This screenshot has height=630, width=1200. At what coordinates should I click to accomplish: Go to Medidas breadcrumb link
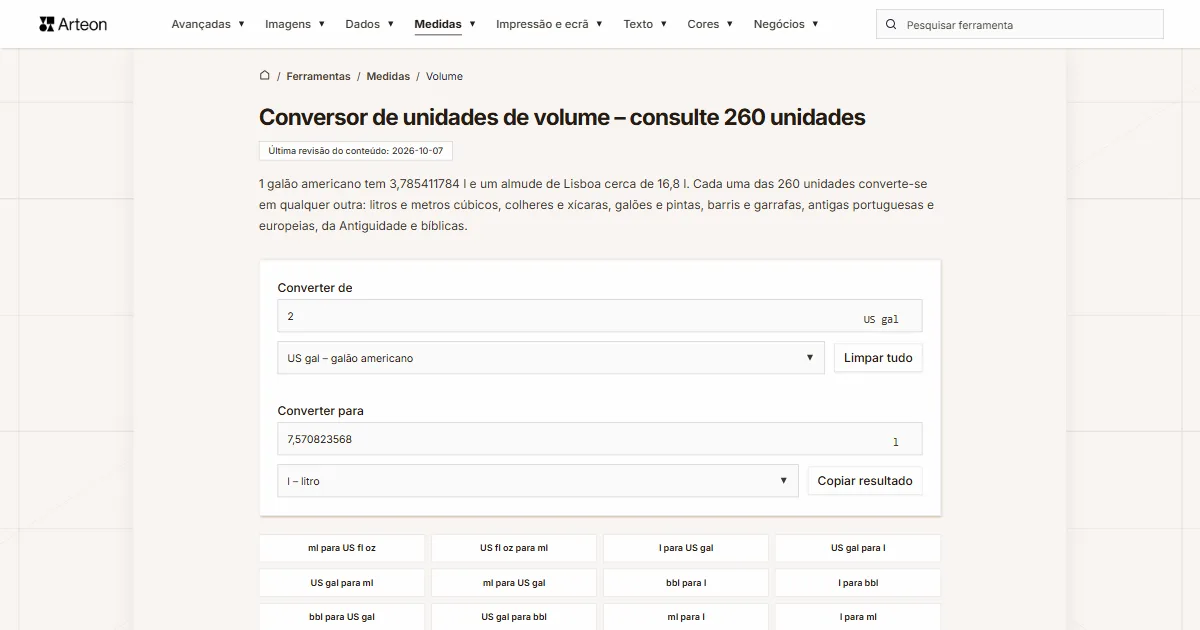click(x=388, y=76)
